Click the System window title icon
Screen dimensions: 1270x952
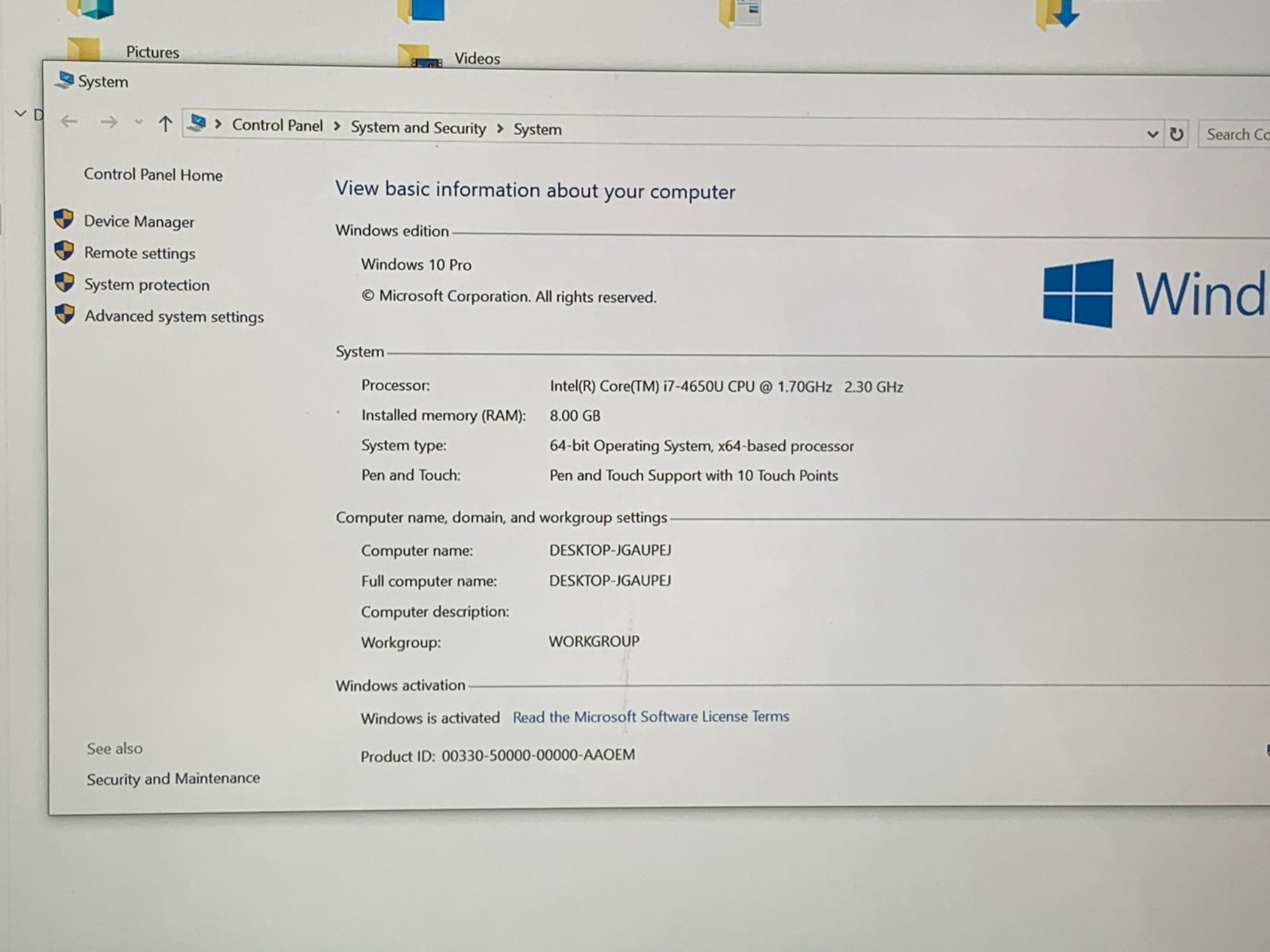point(65,80)
